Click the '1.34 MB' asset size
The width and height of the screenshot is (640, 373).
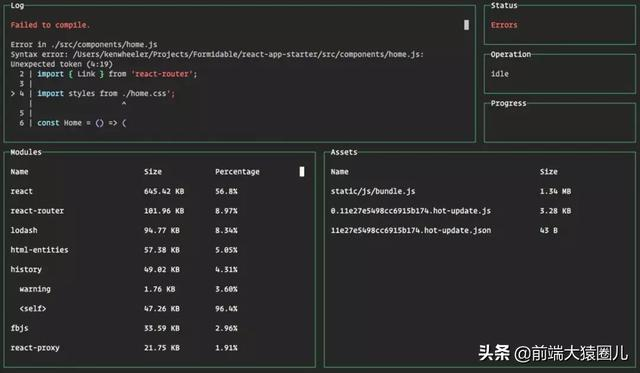(556, 191)
